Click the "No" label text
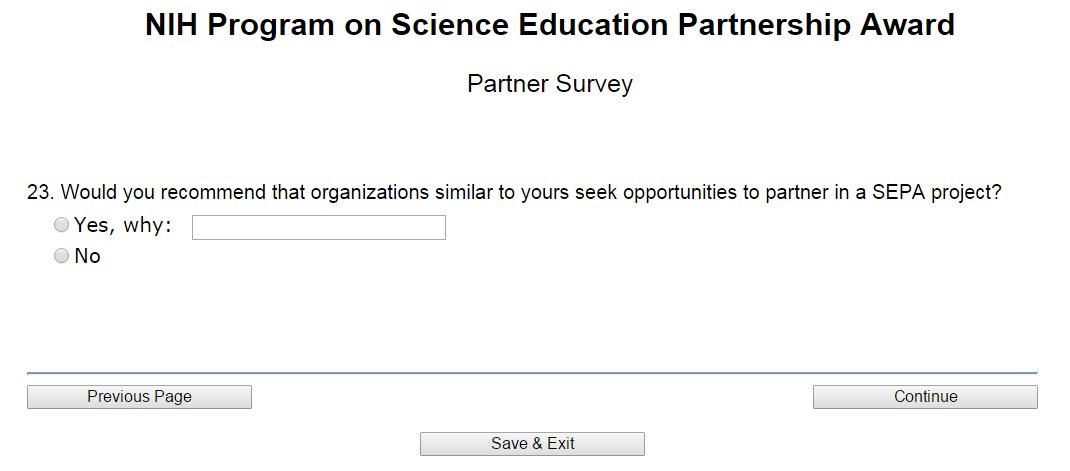The width and height of the screenshot is (1070, 471). point(88,256)
